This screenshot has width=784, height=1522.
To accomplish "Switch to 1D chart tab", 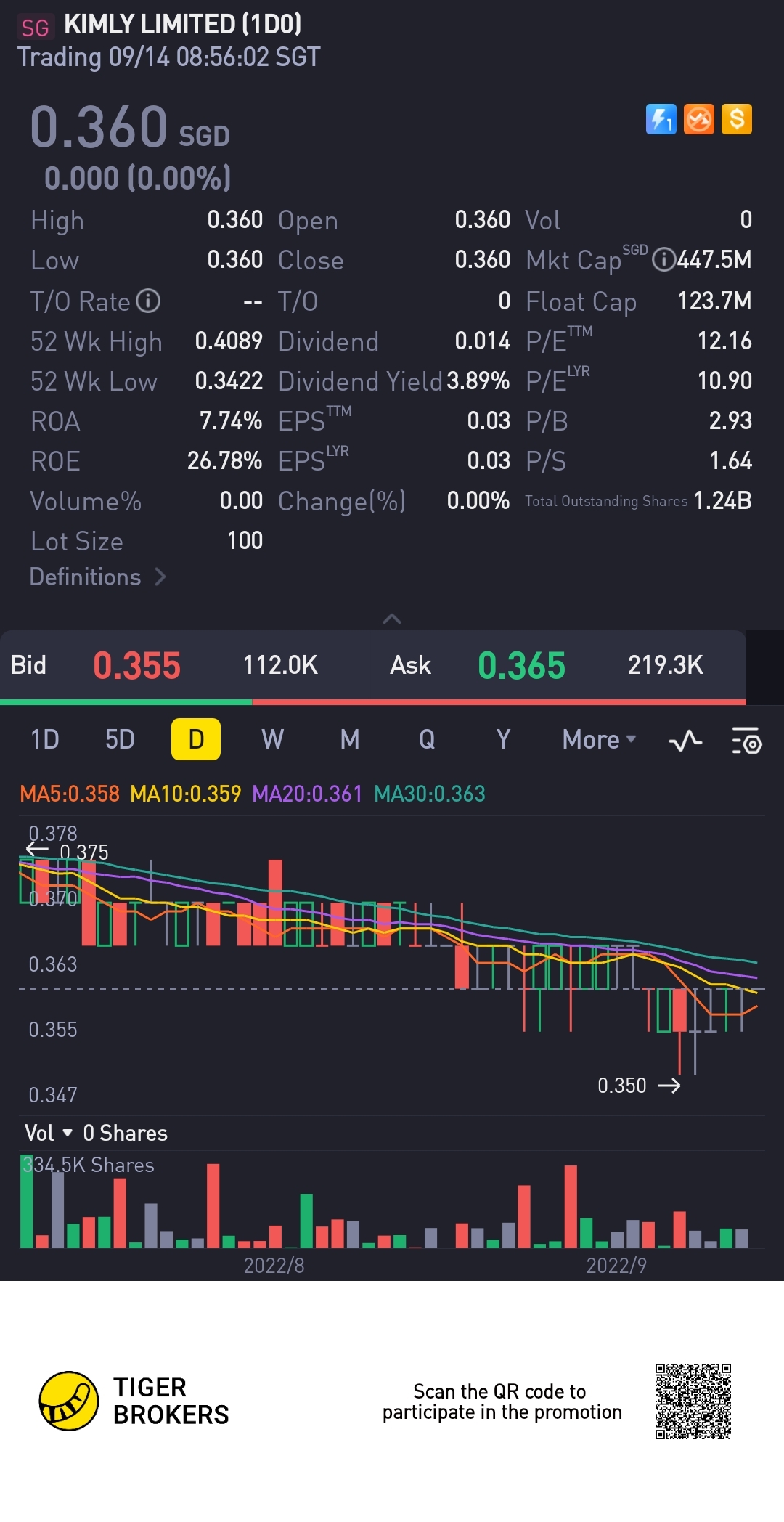I will pos(45,739).
